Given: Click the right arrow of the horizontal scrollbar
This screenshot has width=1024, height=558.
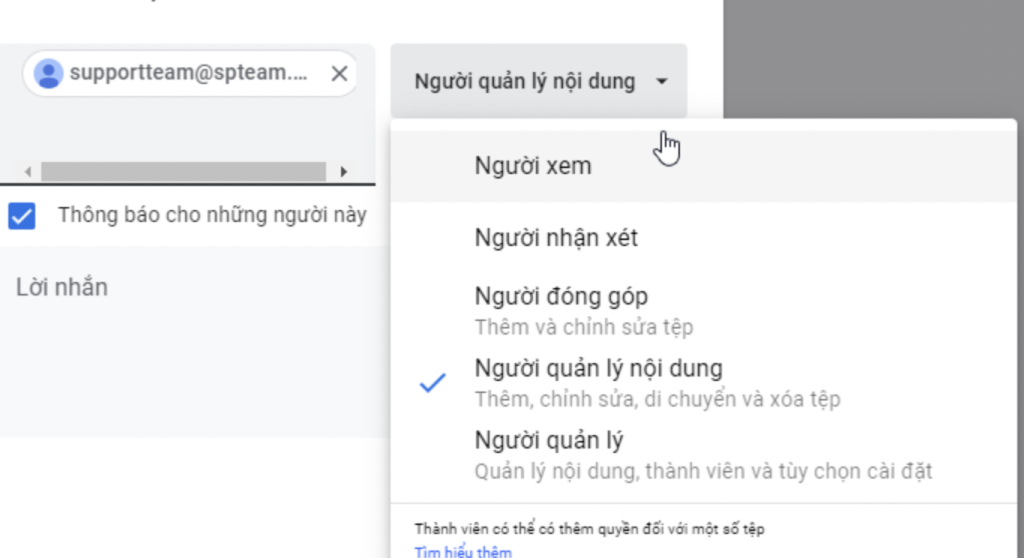Looking at the screenshot, I should pyautogui.click(x=344, y=171).
